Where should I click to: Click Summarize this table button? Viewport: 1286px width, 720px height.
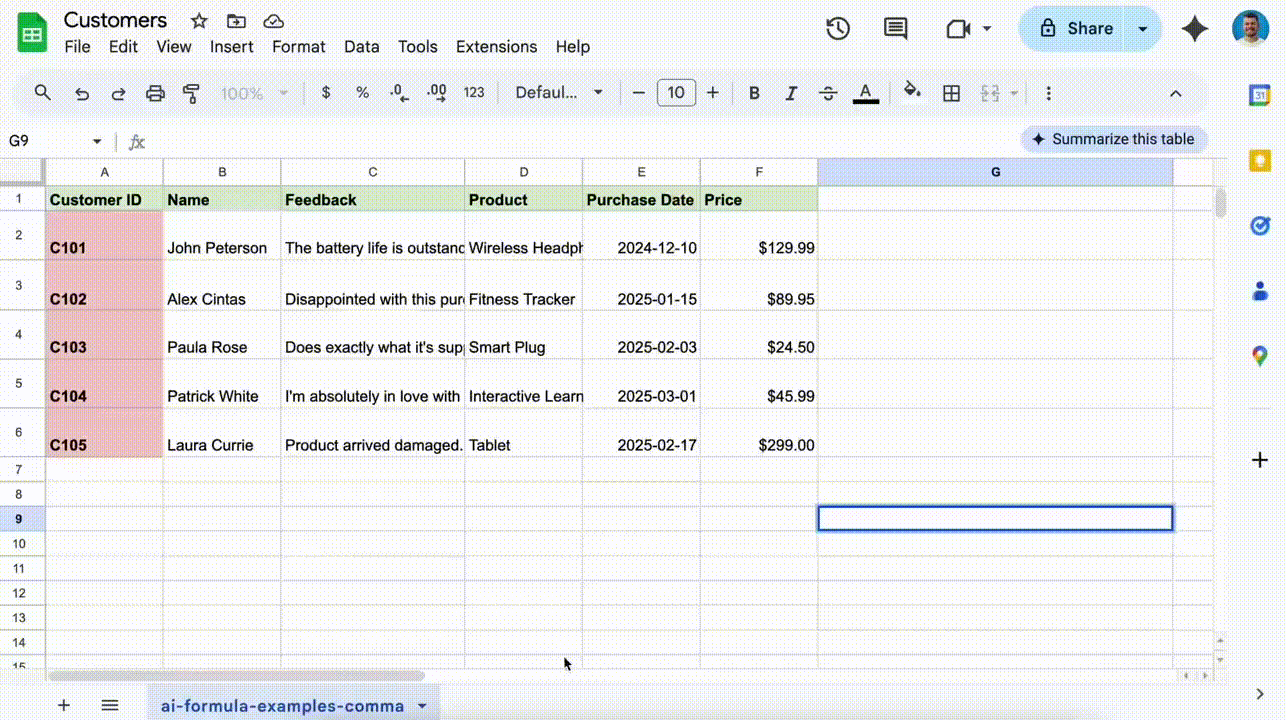1113,139
